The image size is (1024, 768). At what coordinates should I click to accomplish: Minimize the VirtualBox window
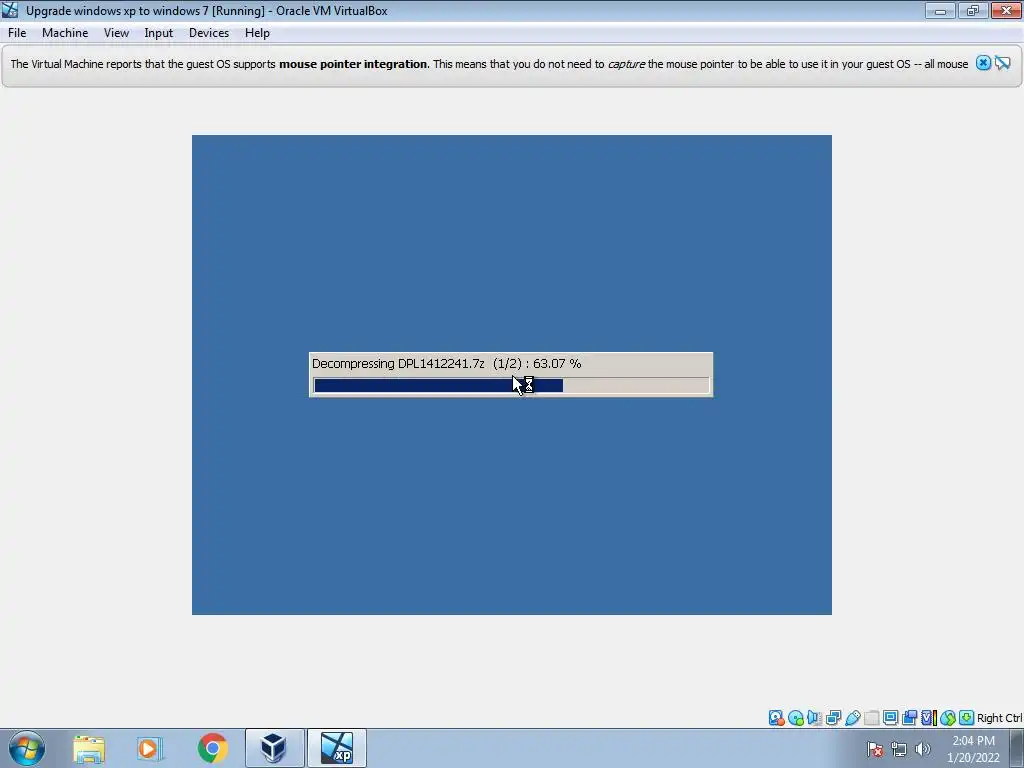click(x=940, y=10)
